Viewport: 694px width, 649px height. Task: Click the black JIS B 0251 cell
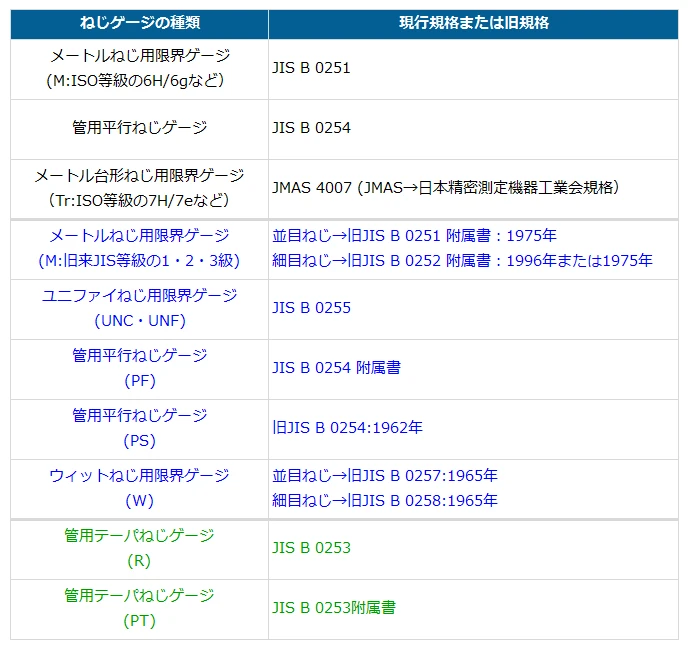(x=311, y=69)
